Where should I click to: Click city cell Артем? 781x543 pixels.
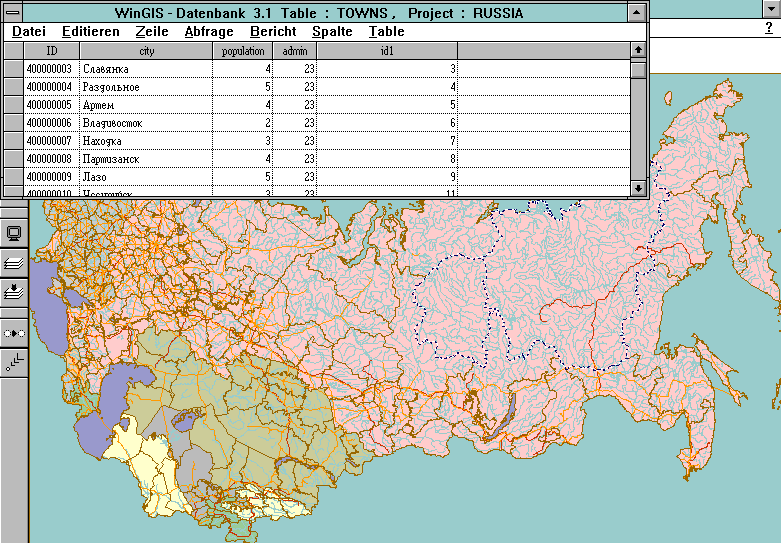pos(146,105)
